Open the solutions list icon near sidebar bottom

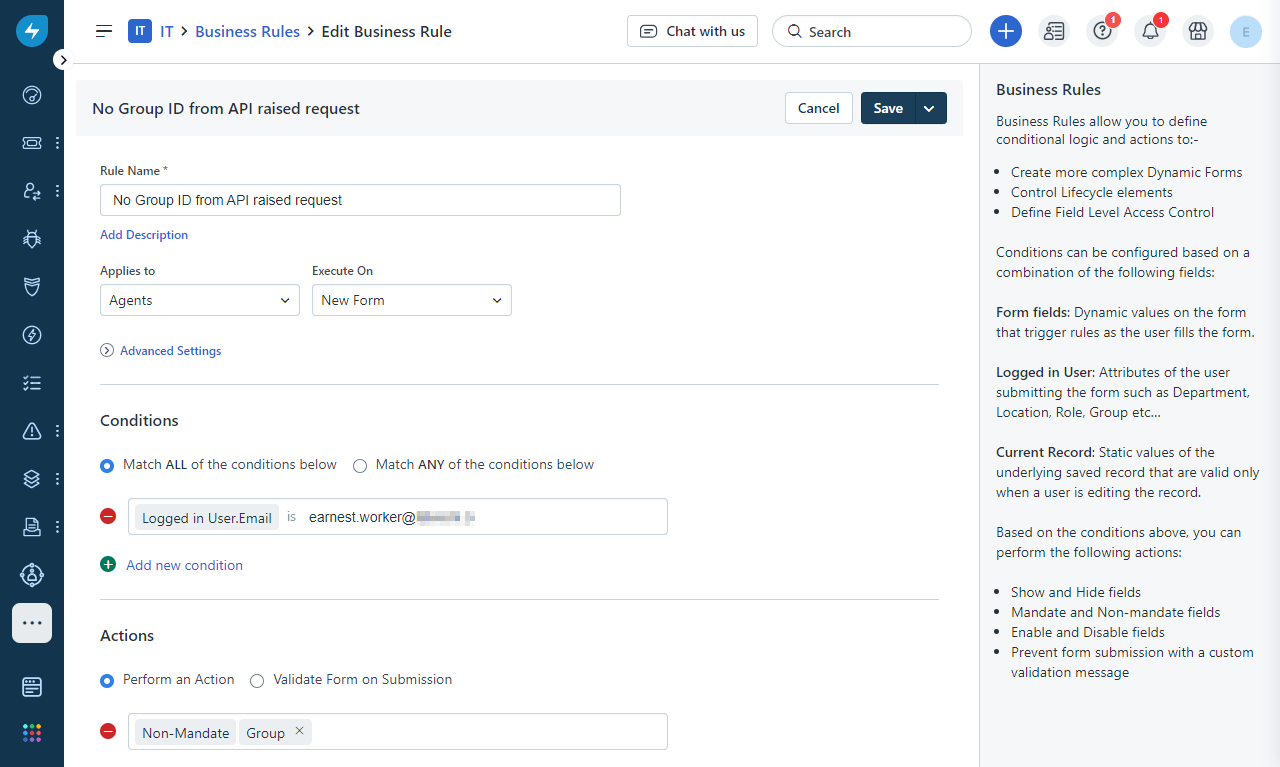(x=32, y=687)
